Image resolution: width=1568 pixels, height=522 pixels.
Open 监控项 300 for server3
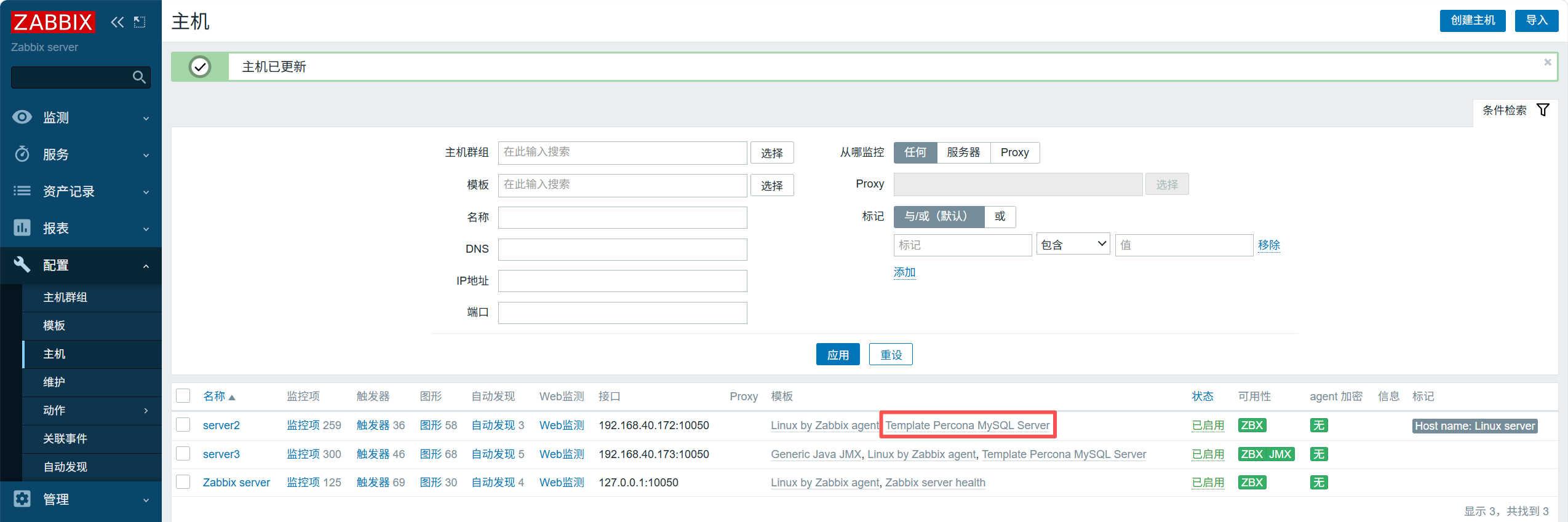point(314,454)
